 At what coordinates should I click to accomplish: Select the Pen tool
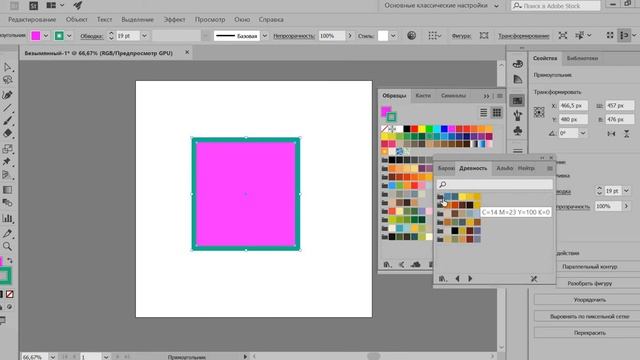(x=7, y=95)
